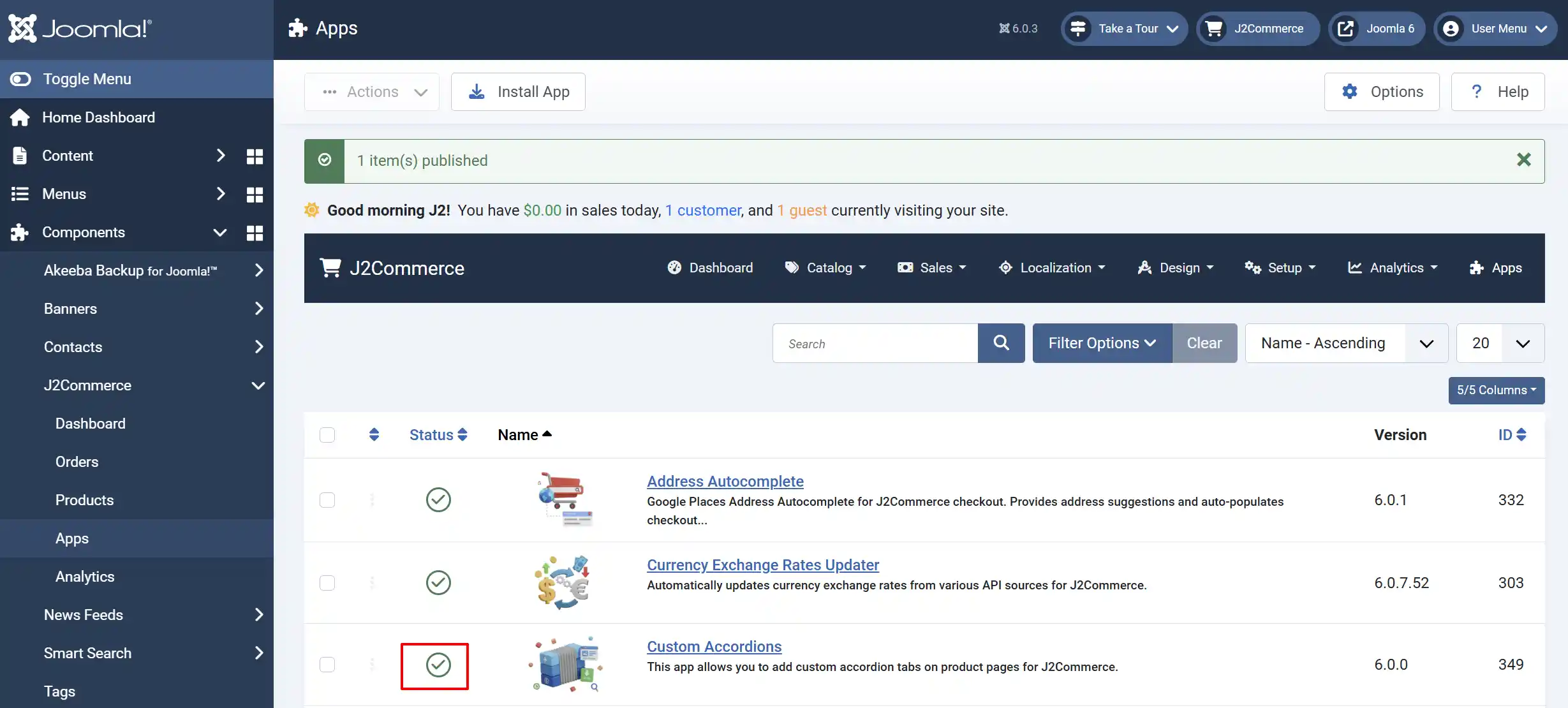Open Tags in the sidebar
The height and width of the screenshot is (708, 1568).
[60, 691]
